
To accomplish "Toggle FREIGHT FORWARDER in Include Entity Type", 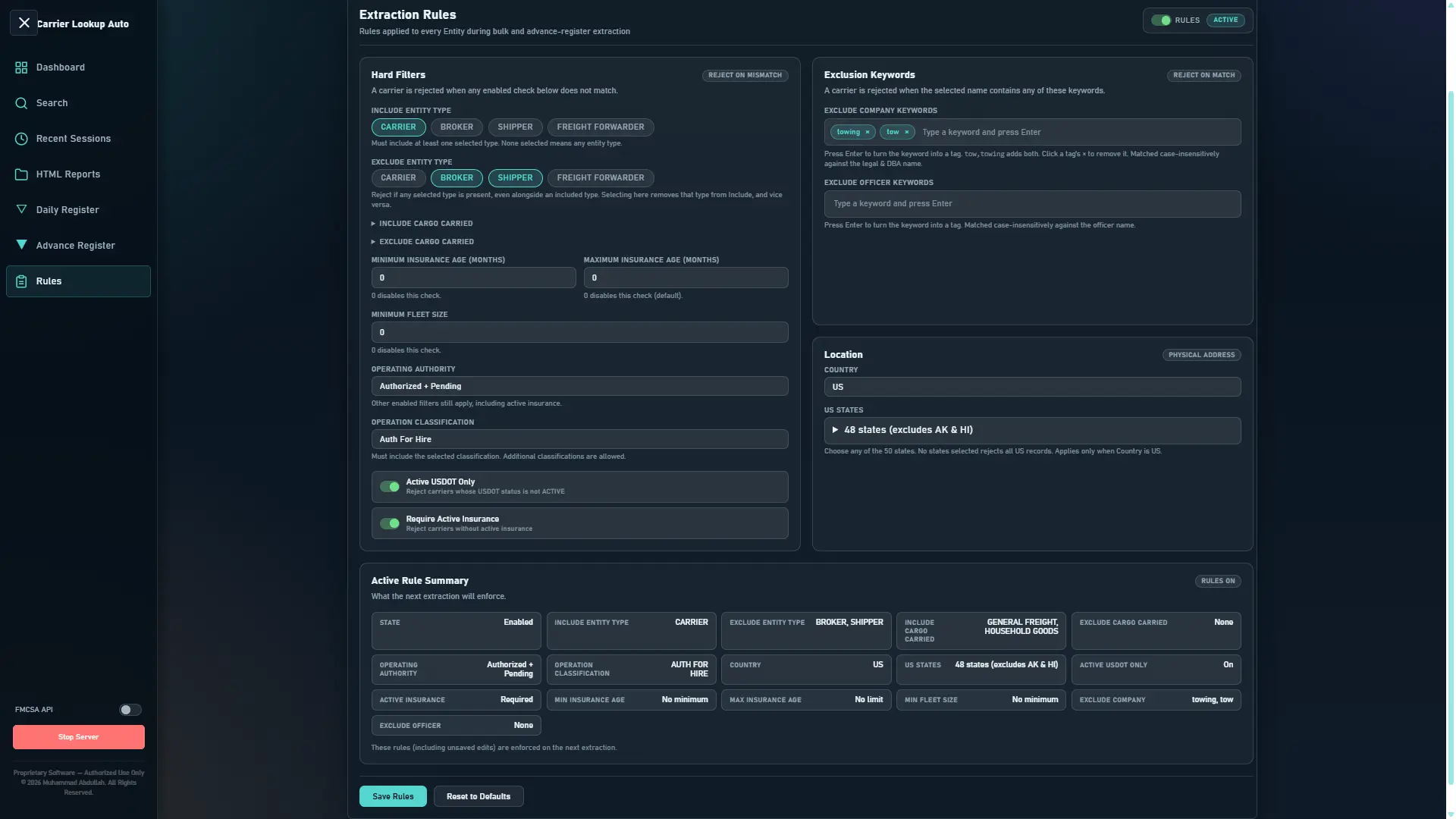I will point(601,127).
